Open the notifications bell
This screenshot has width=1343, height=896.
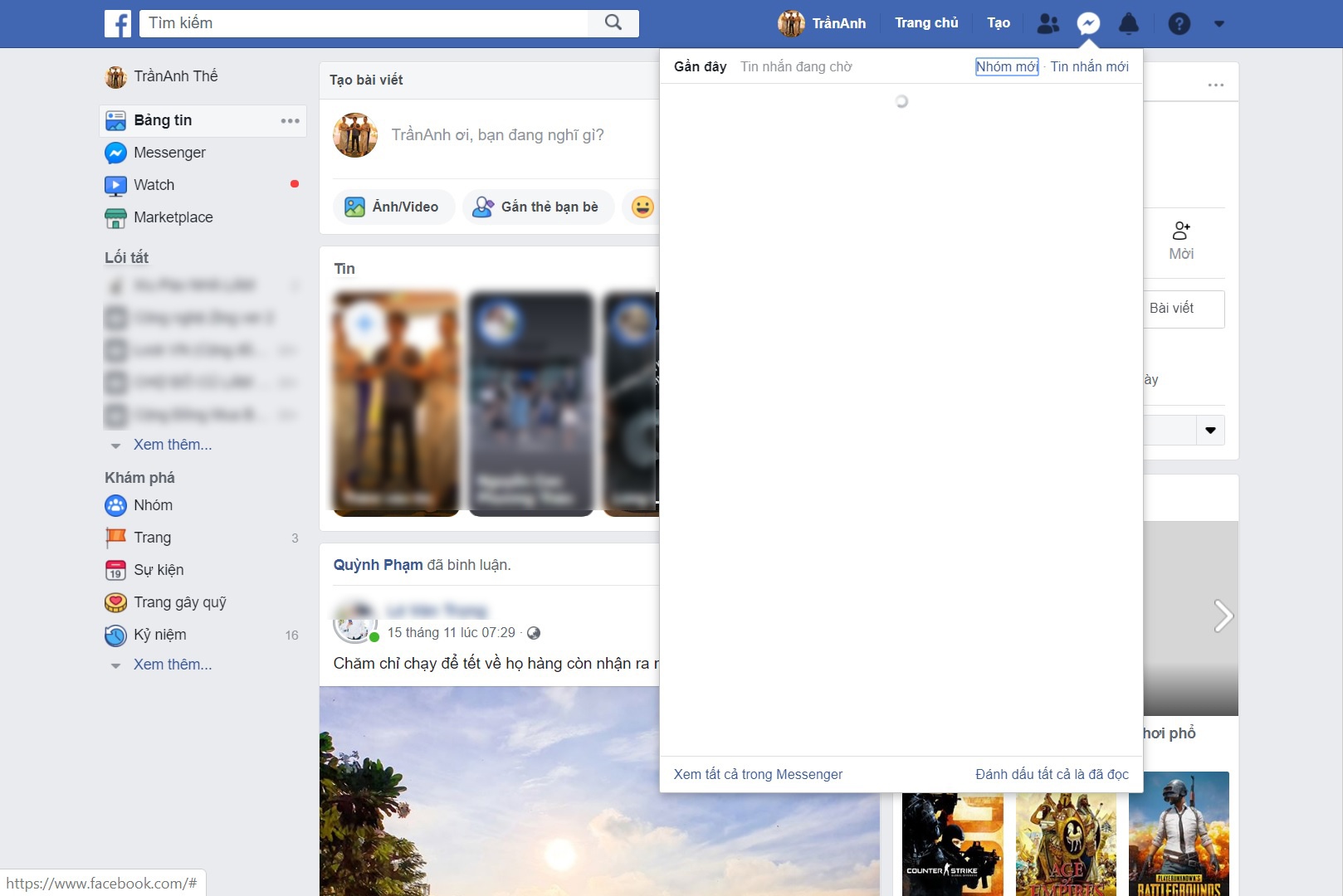[1128, 22]
